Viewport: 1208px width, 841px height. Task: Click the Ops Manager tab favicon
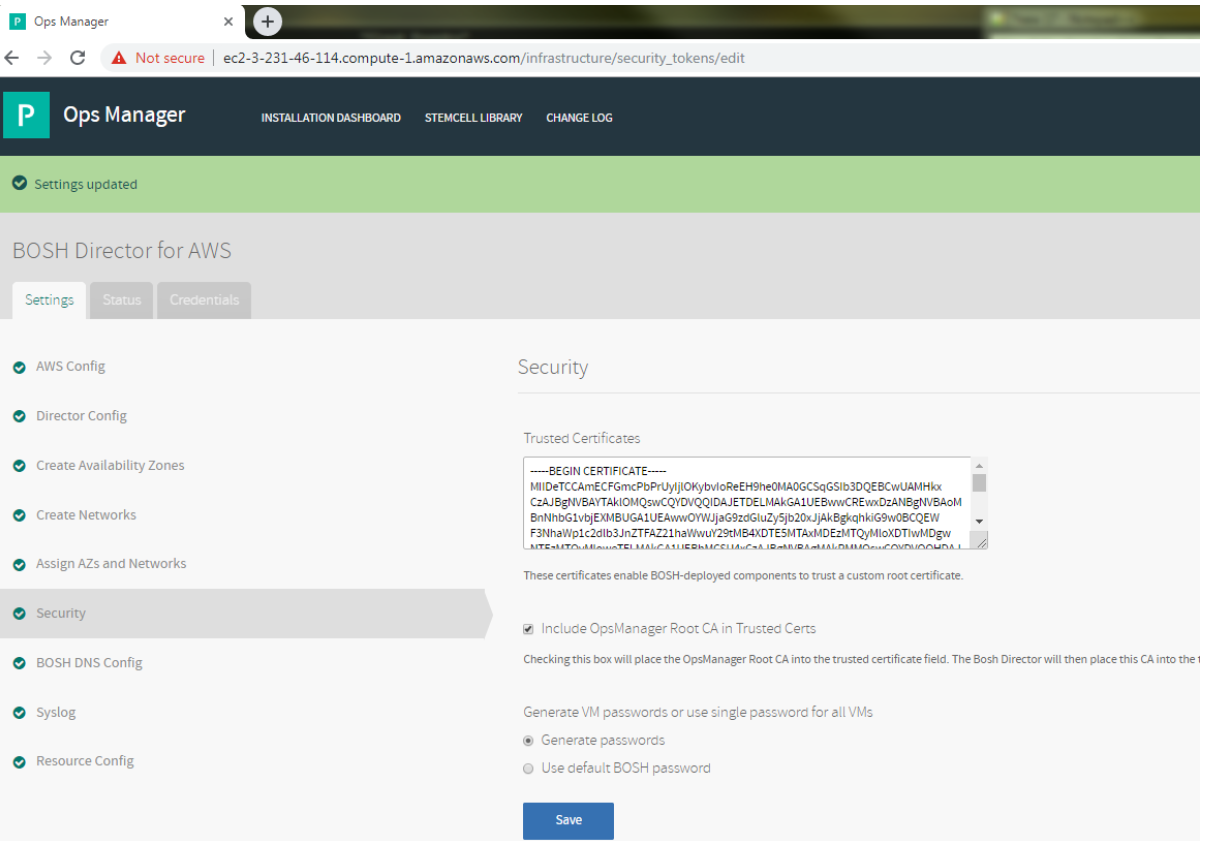[17, 21]
